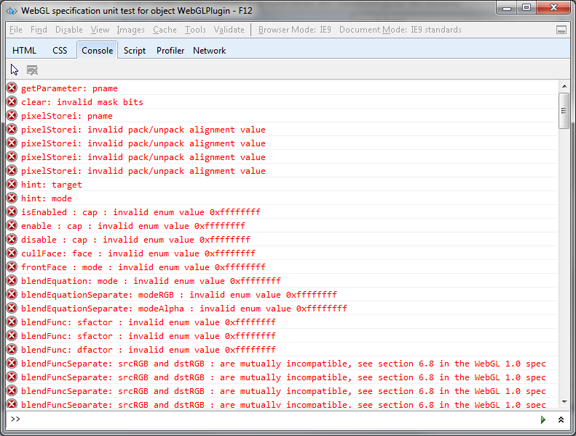Click the 'blendEquationSeparate: modeRGB' error message

tap(179, 295)
